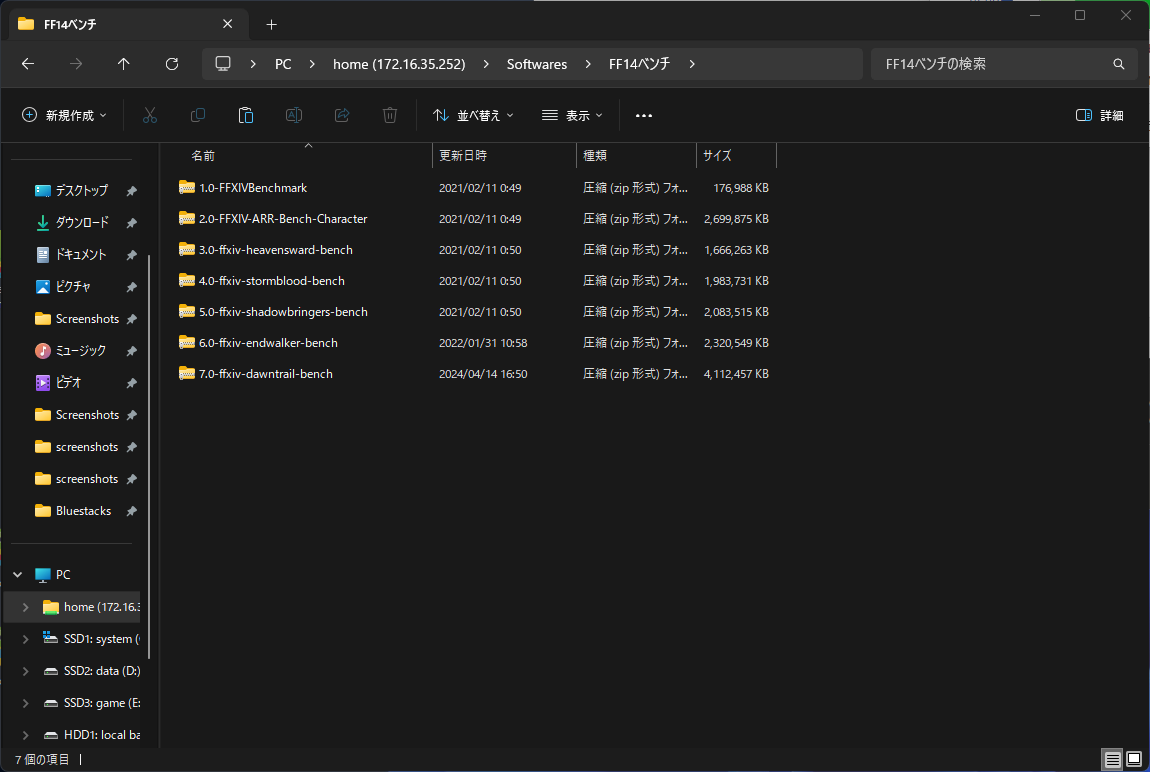This screenshot has height=772, width=1150.
Task: Click the Share icon in toolbar
Action: (342, 116)
